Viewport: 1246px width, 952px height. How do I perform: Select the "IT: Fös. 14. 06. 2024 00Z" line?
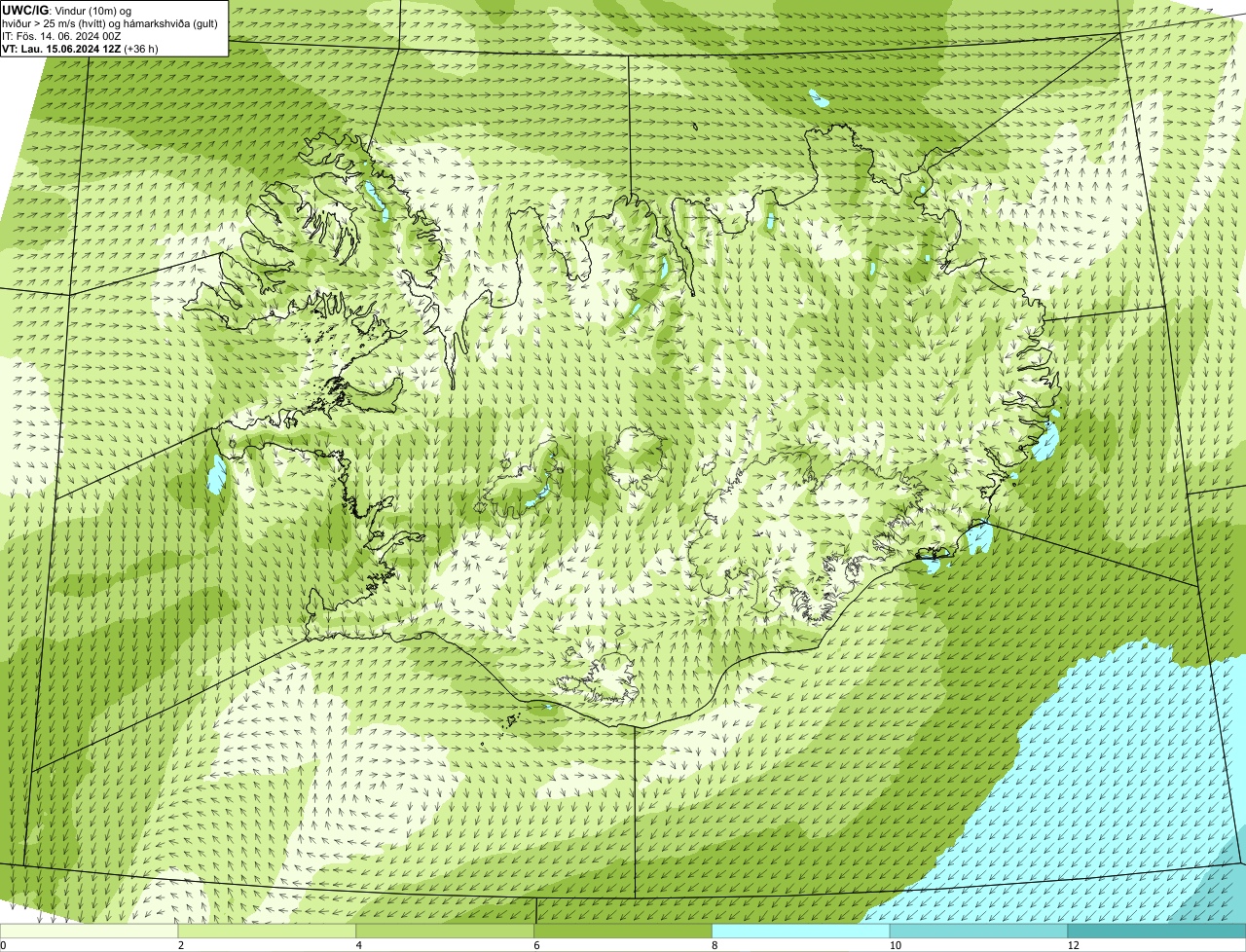click(62, 35)
